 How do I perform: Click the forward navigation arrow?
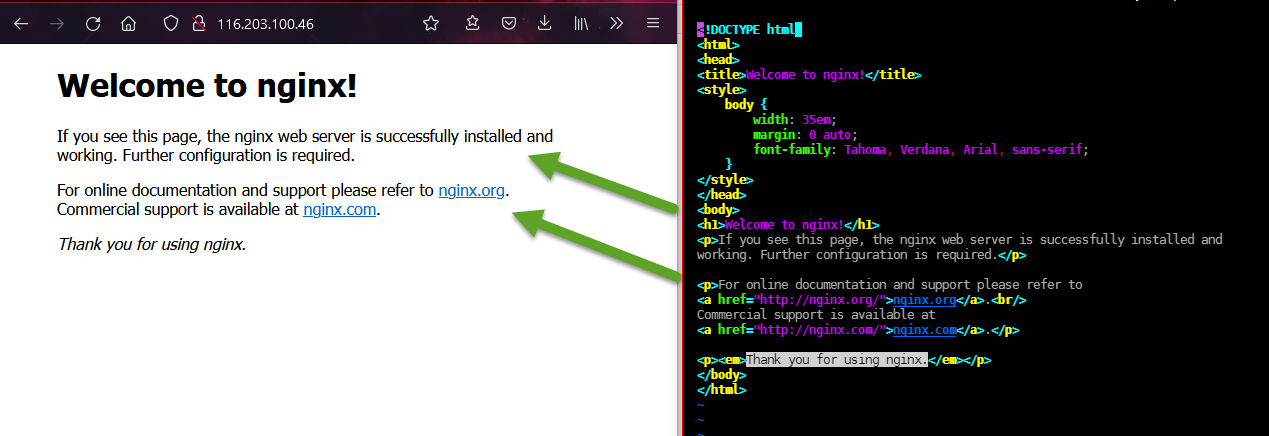[x=57, y=23]
